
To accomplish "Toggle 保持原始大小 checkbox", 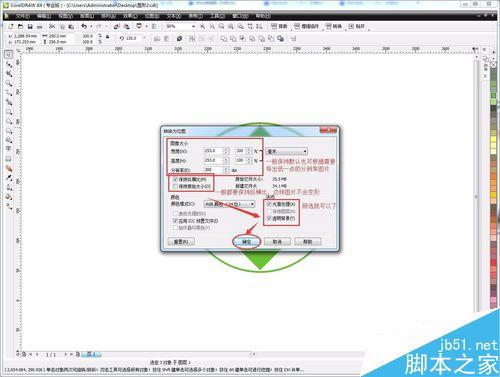I will coord(175,186).
